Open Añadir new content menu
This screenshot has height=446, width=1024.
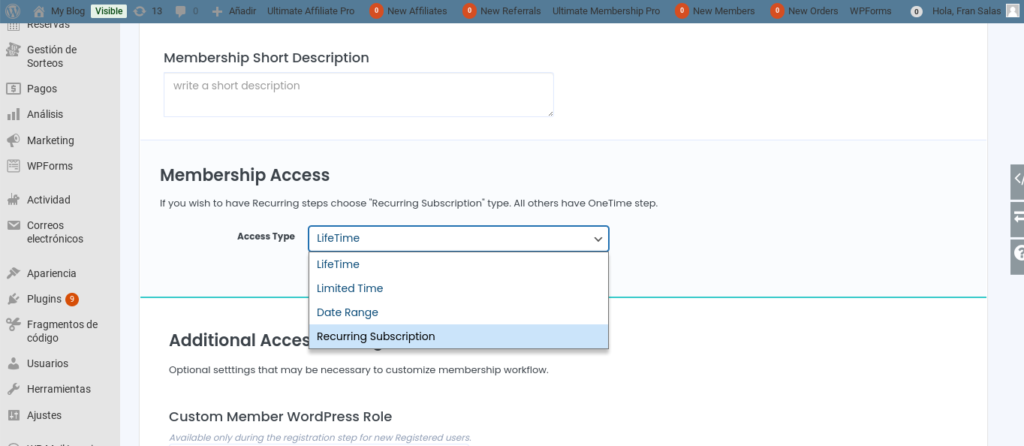point(234,11)
